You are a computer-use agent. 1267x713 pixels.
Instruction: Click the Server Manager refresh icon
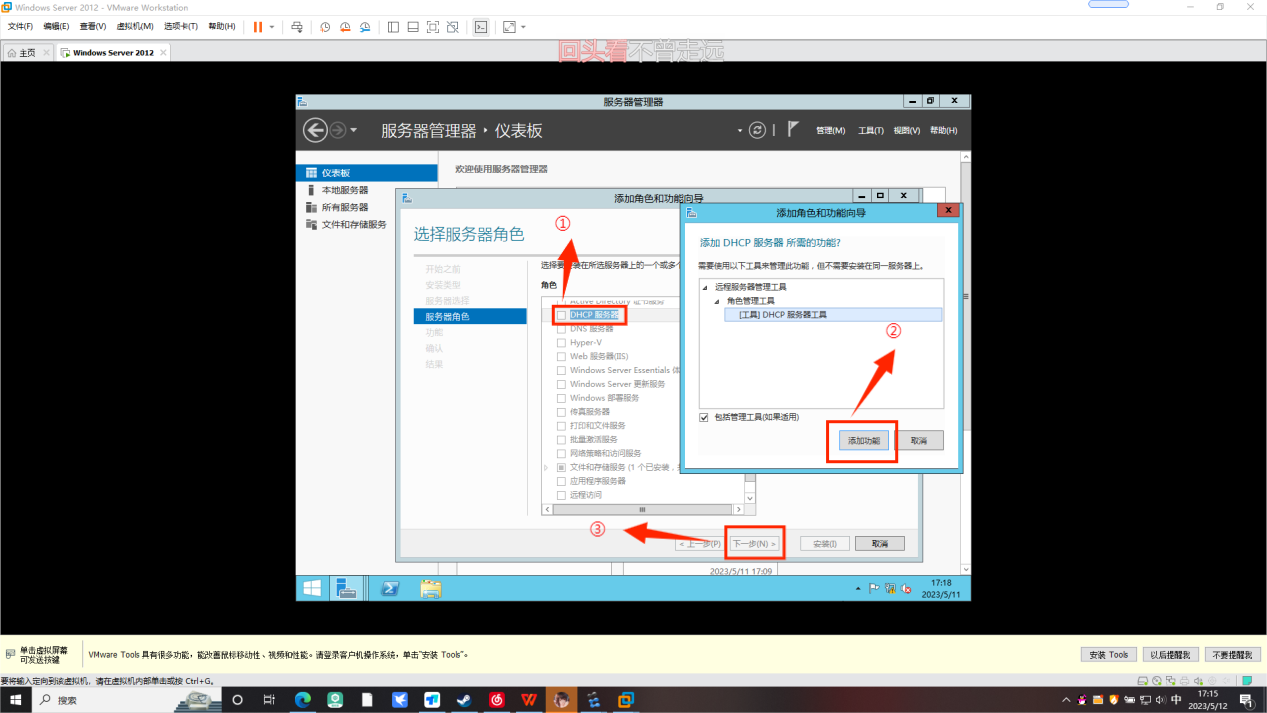(x=758, y=130)
